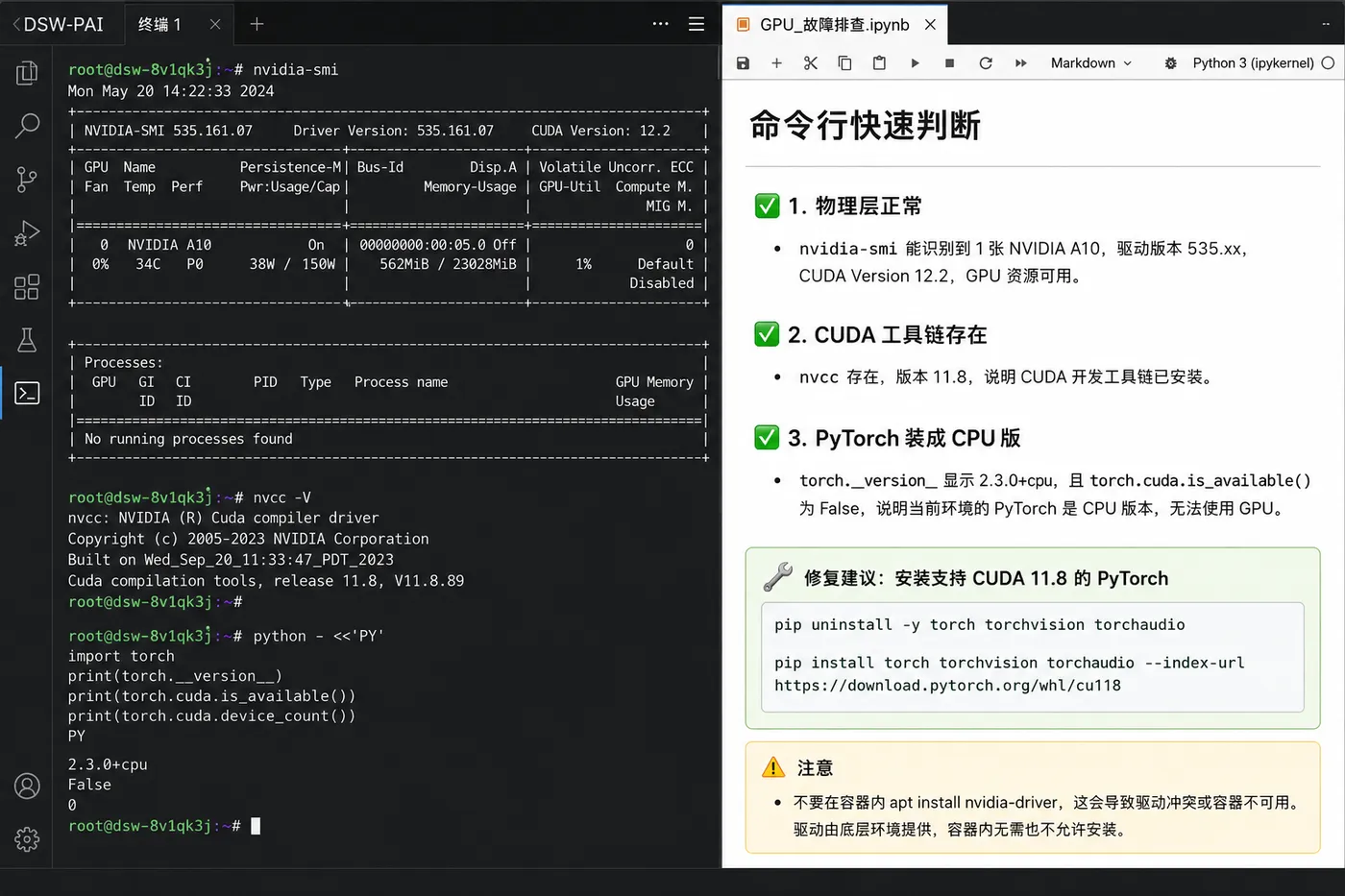
Task: Select the GPU_故障排查.ipynb tab
Action: tap(834, 24)
